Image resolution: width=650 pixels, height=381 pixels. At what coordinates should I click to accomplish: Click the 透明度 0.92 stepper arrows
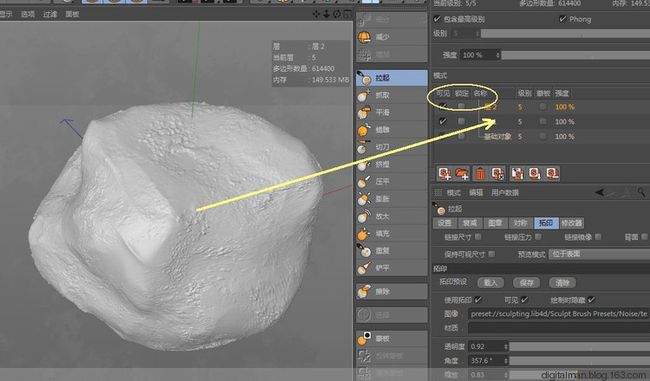point(506,346)
